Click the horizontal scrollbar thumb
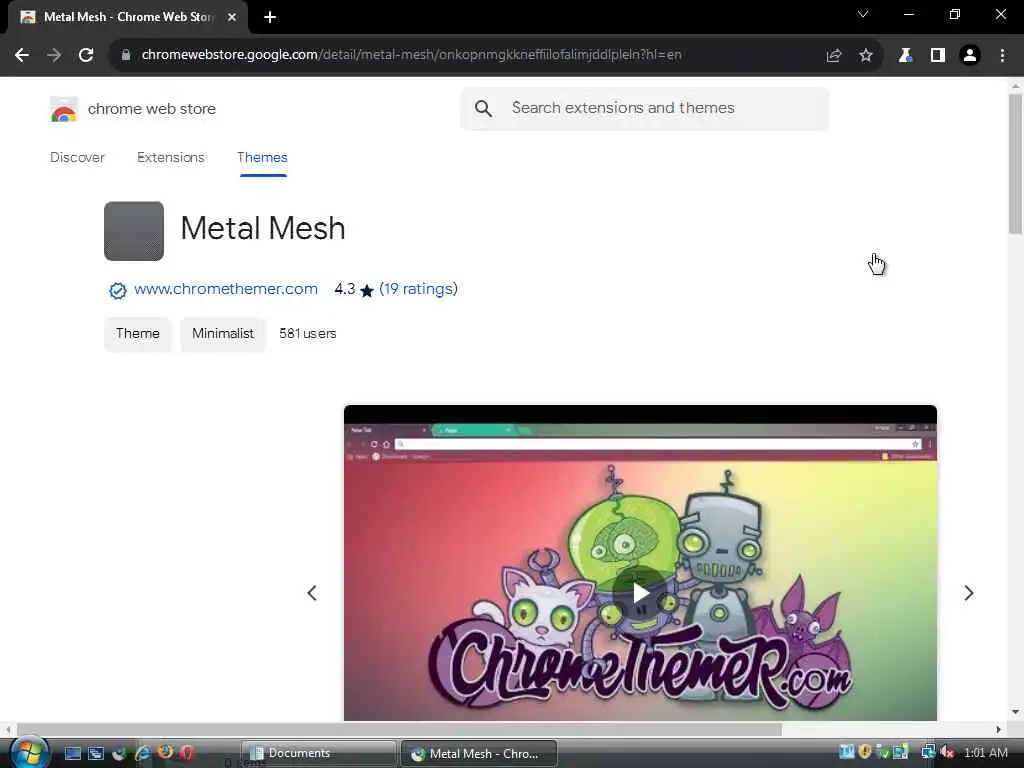Screen dimensions: 1024x768 398,729
